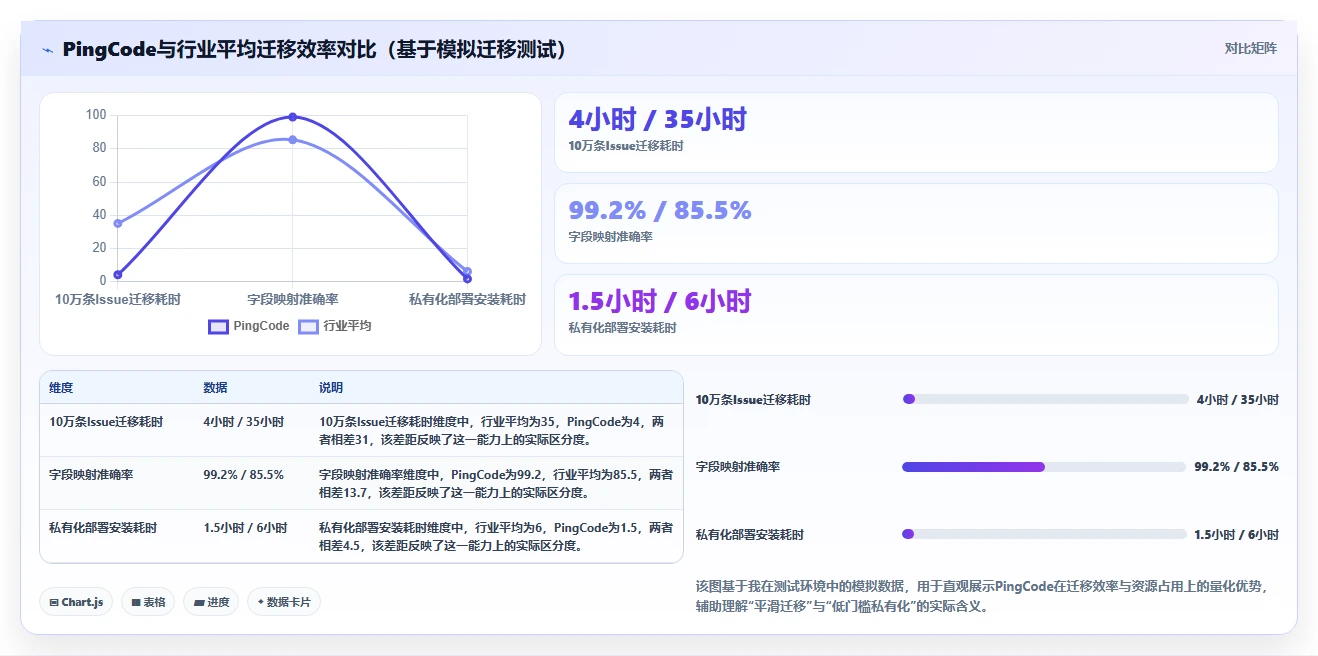This screenshot has height=656, width=1318.
Task: Select the Chart.js tag chip
Action: click(x=76, y=602)
